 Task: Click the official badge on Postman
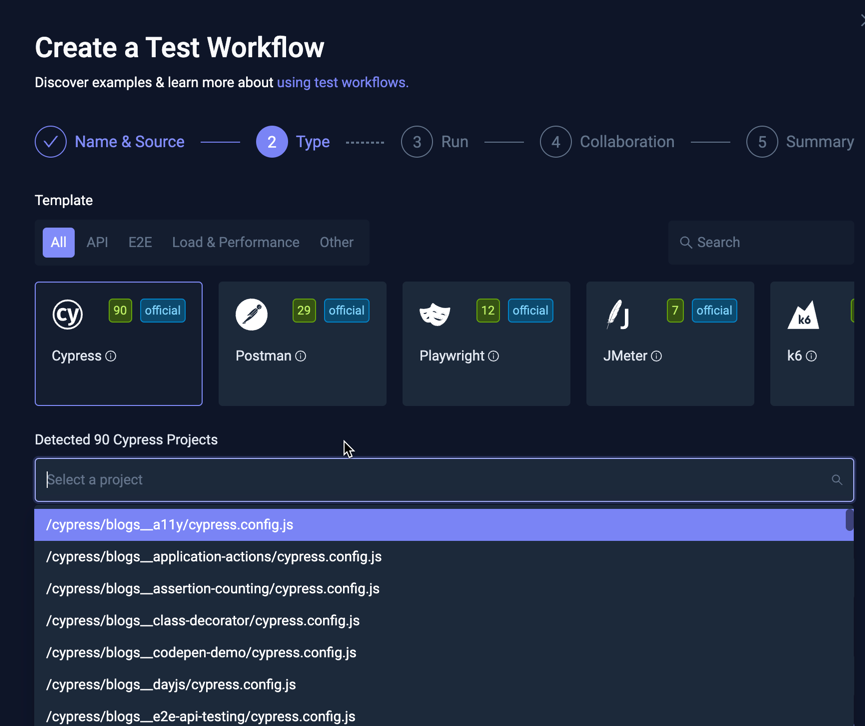(346, 310)
